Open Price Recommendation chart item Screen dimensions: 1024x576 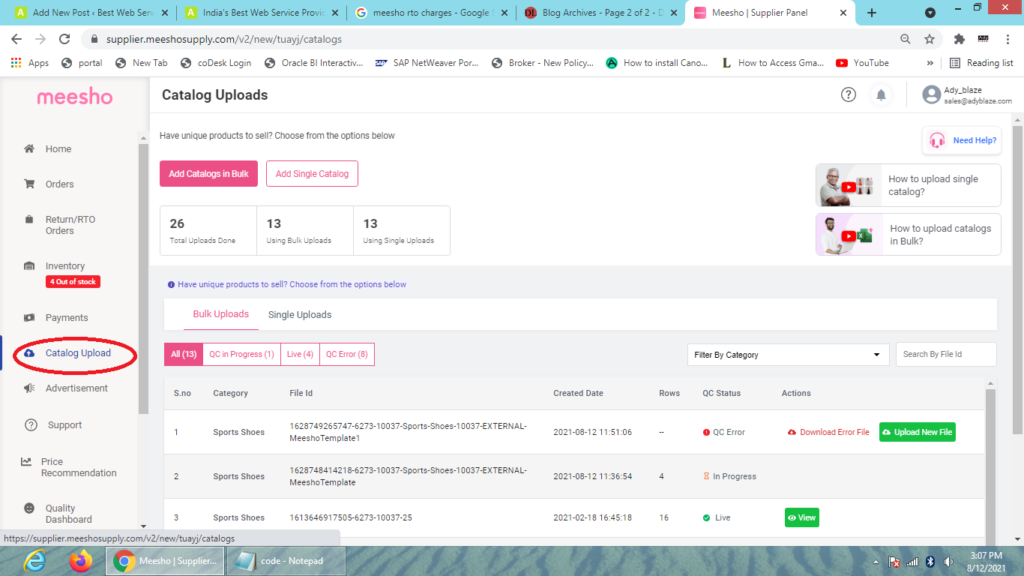[78, 467]
